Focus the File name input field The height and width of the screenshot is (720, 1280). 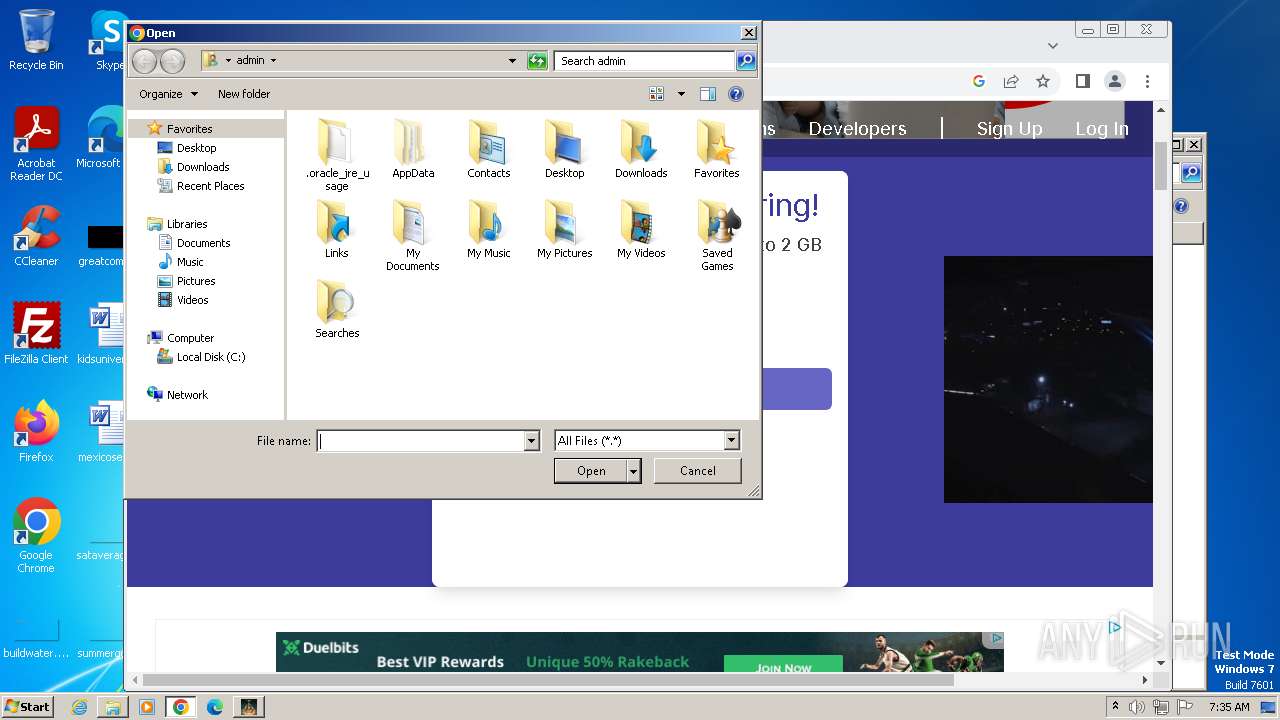(421, 441)
